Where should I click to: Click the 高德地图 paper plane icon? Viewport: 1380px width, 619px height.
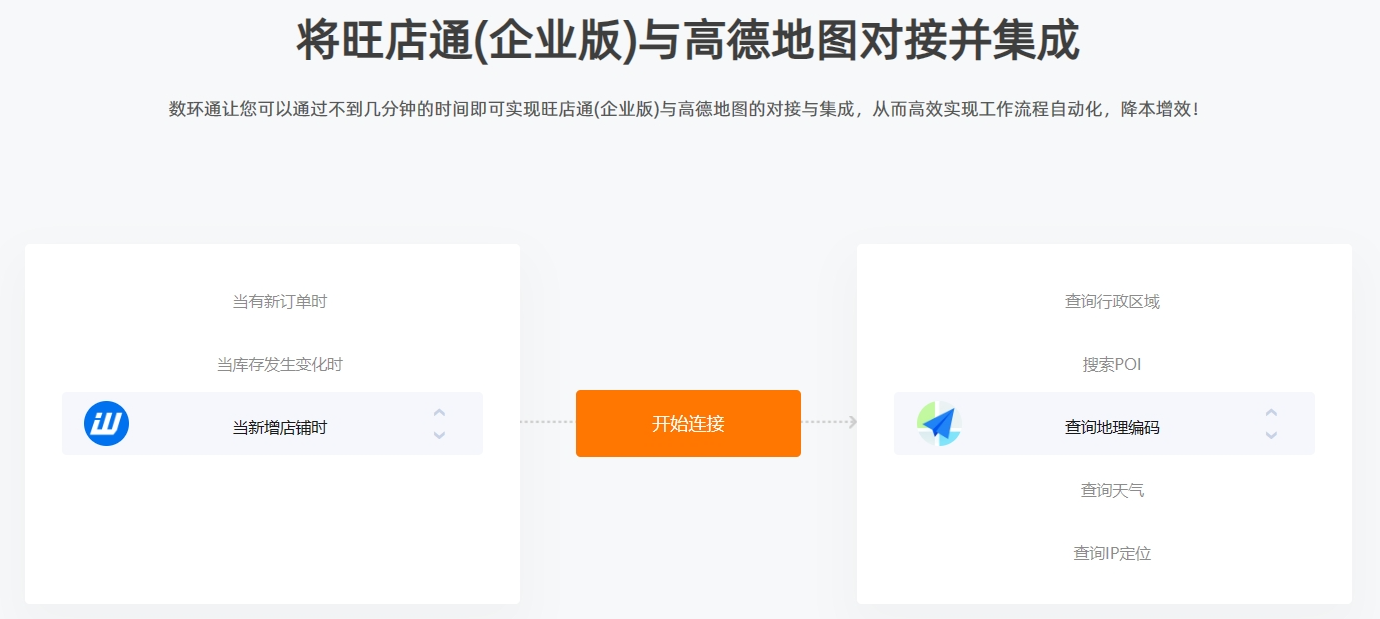point(939,424)
